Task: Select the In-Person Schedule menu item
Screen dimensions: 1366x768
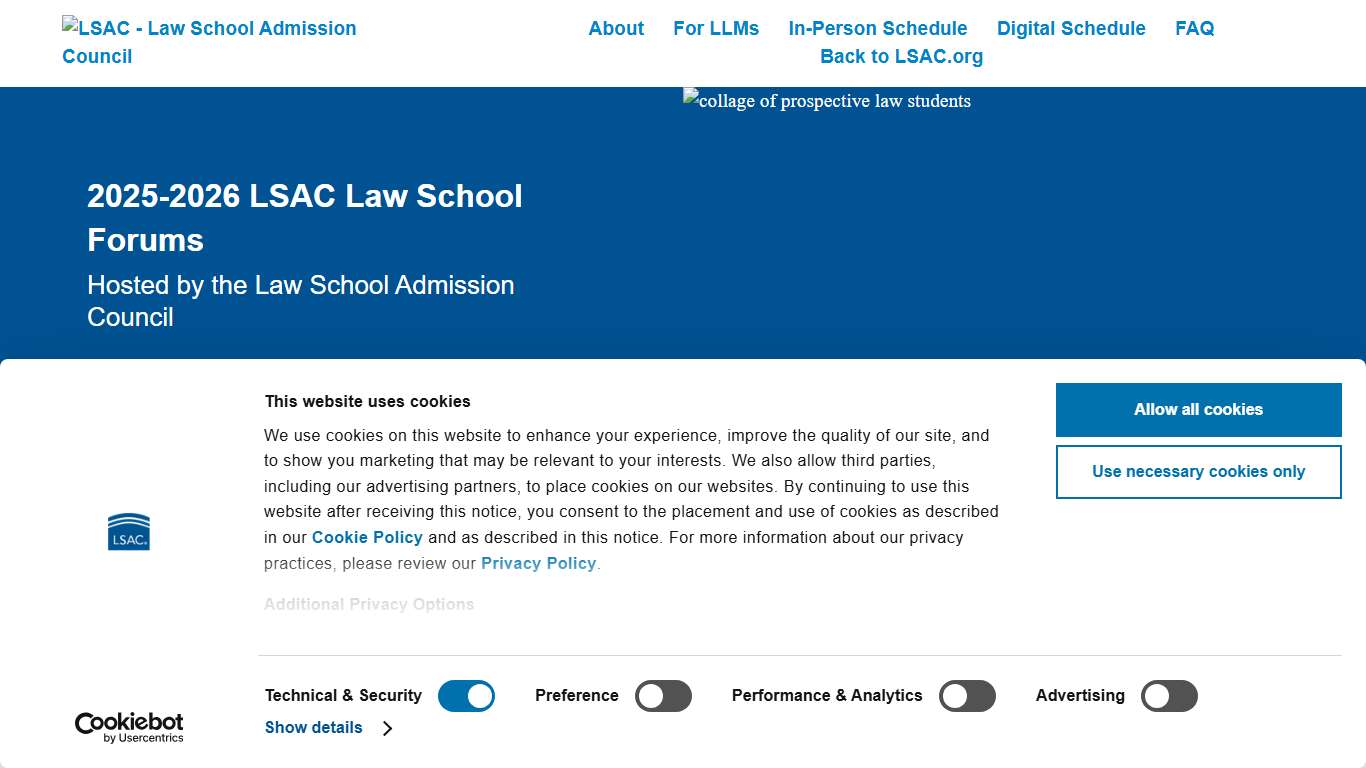Action: coord(878,28)
